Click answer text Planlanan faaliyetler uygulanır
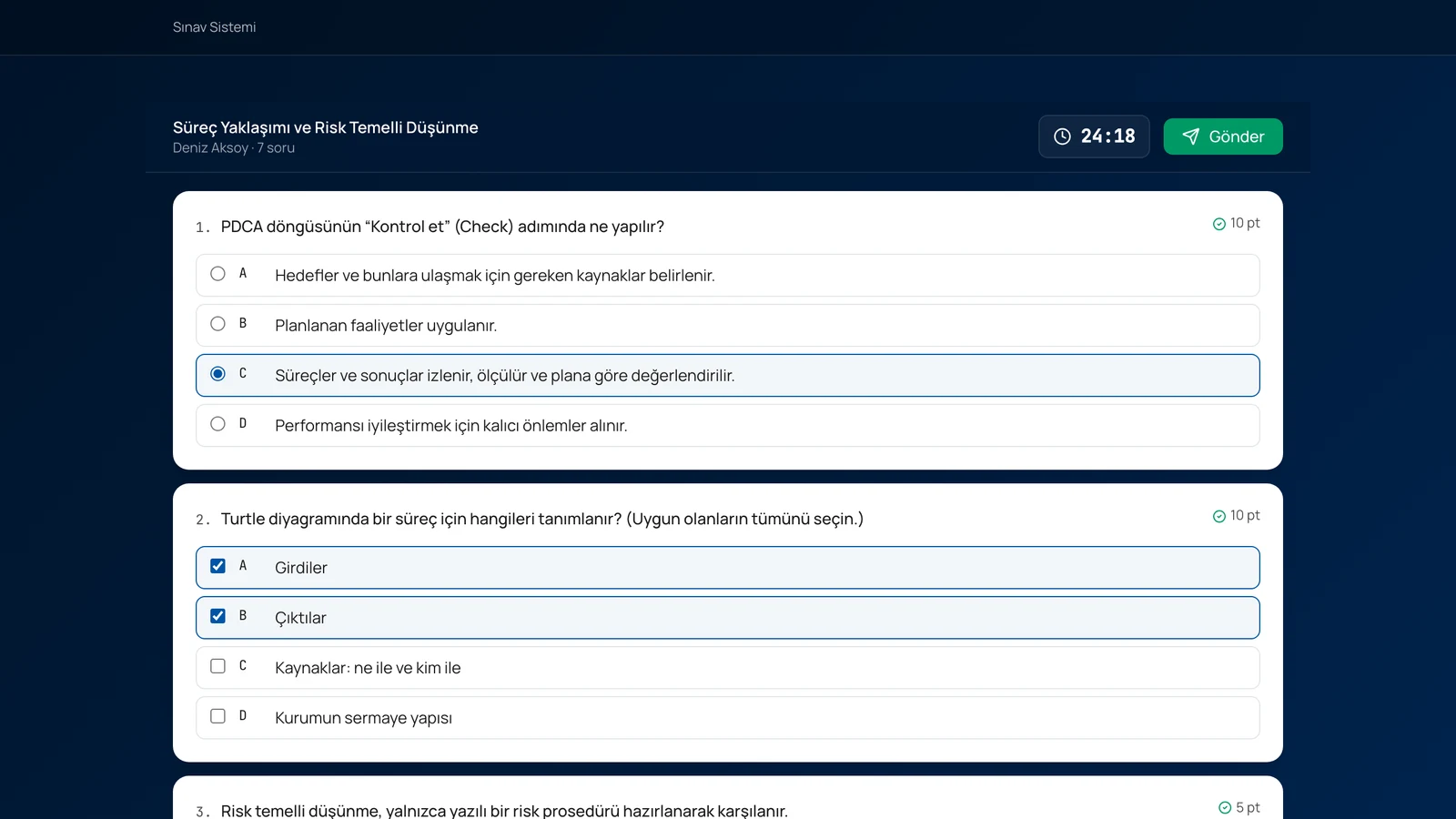 pyautogui.click(x=386, y=326)
